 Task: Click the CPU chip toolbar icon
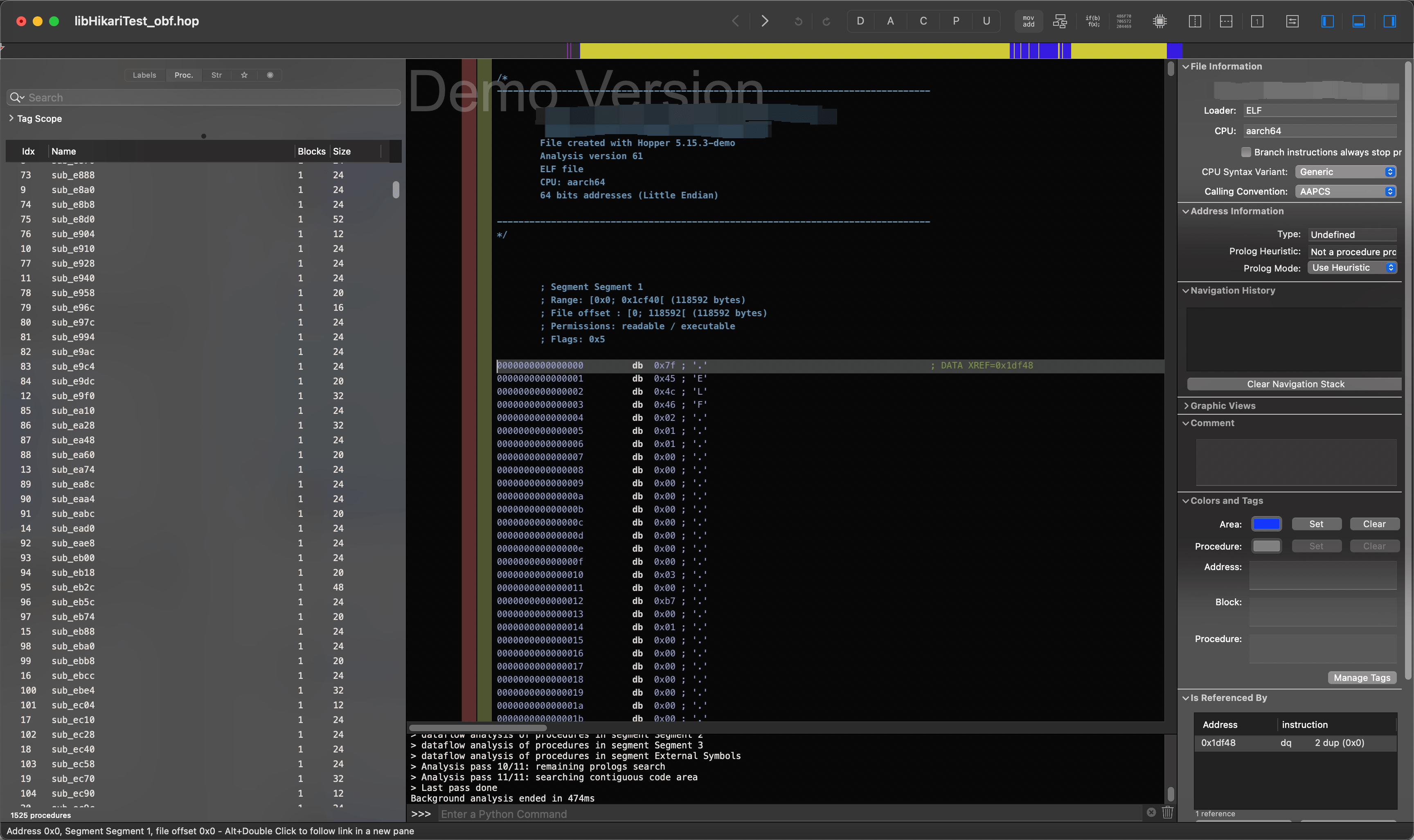1159,21
